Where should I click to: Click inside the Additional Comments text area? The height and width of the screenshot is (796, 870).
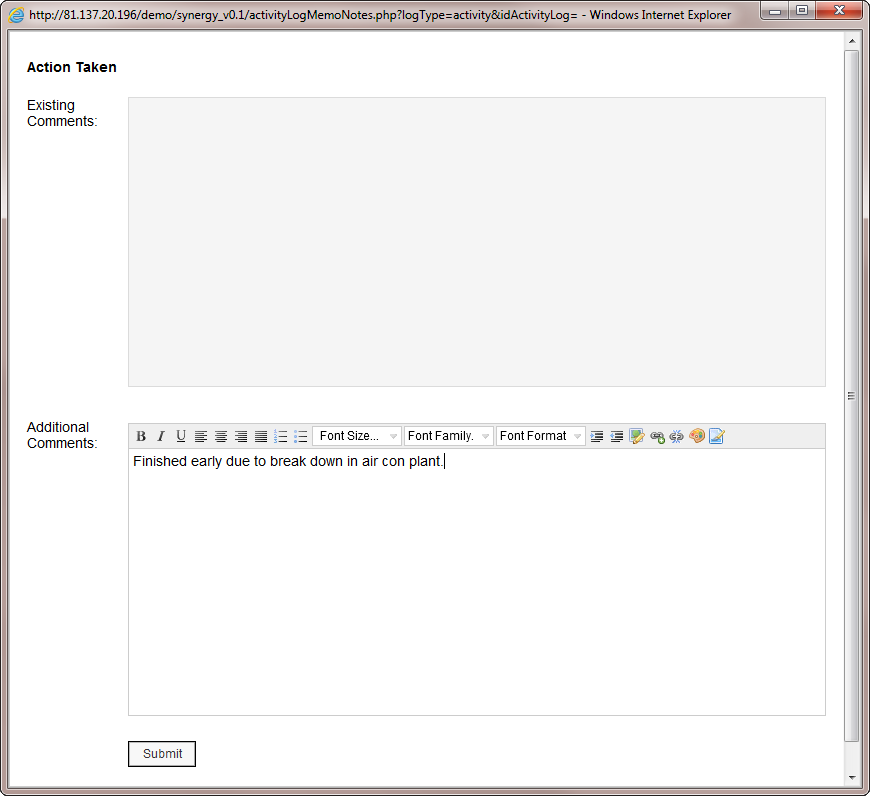point(476,580)
